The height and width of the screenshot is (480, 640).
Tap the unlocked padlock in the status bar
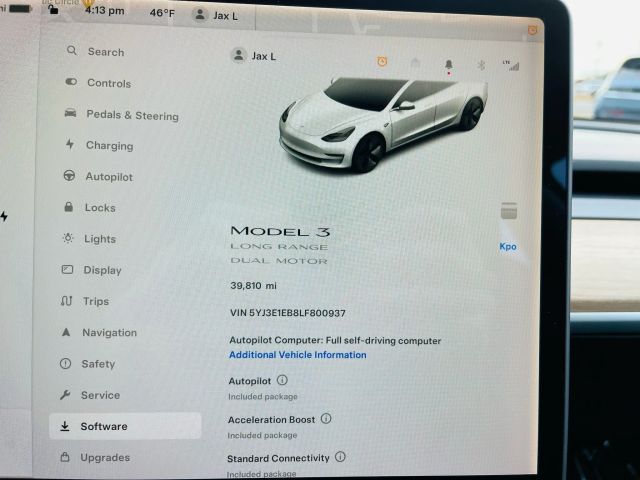(53, 9)
